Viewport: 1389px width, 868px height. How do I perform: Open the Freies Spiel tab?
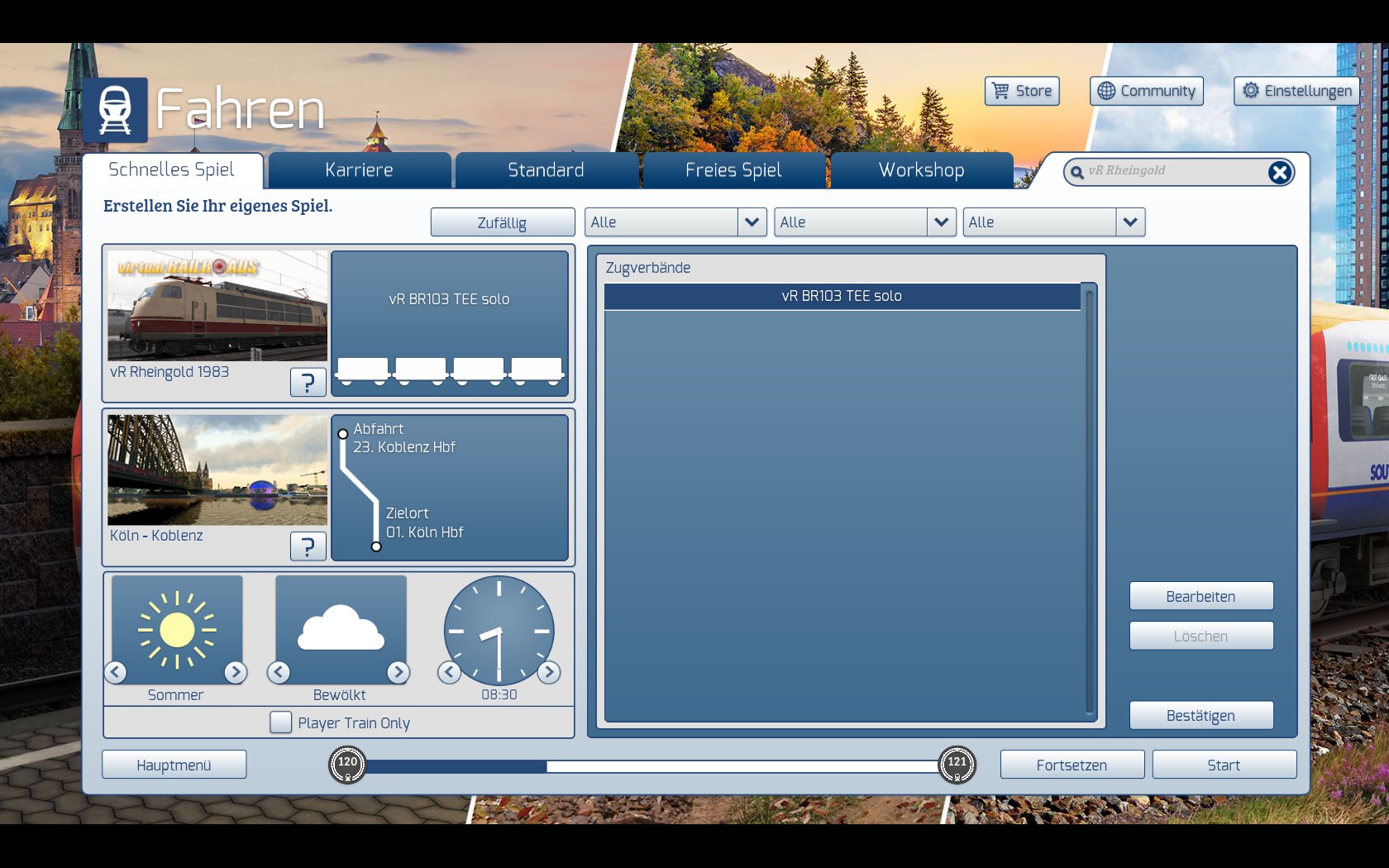click(734, 170)
